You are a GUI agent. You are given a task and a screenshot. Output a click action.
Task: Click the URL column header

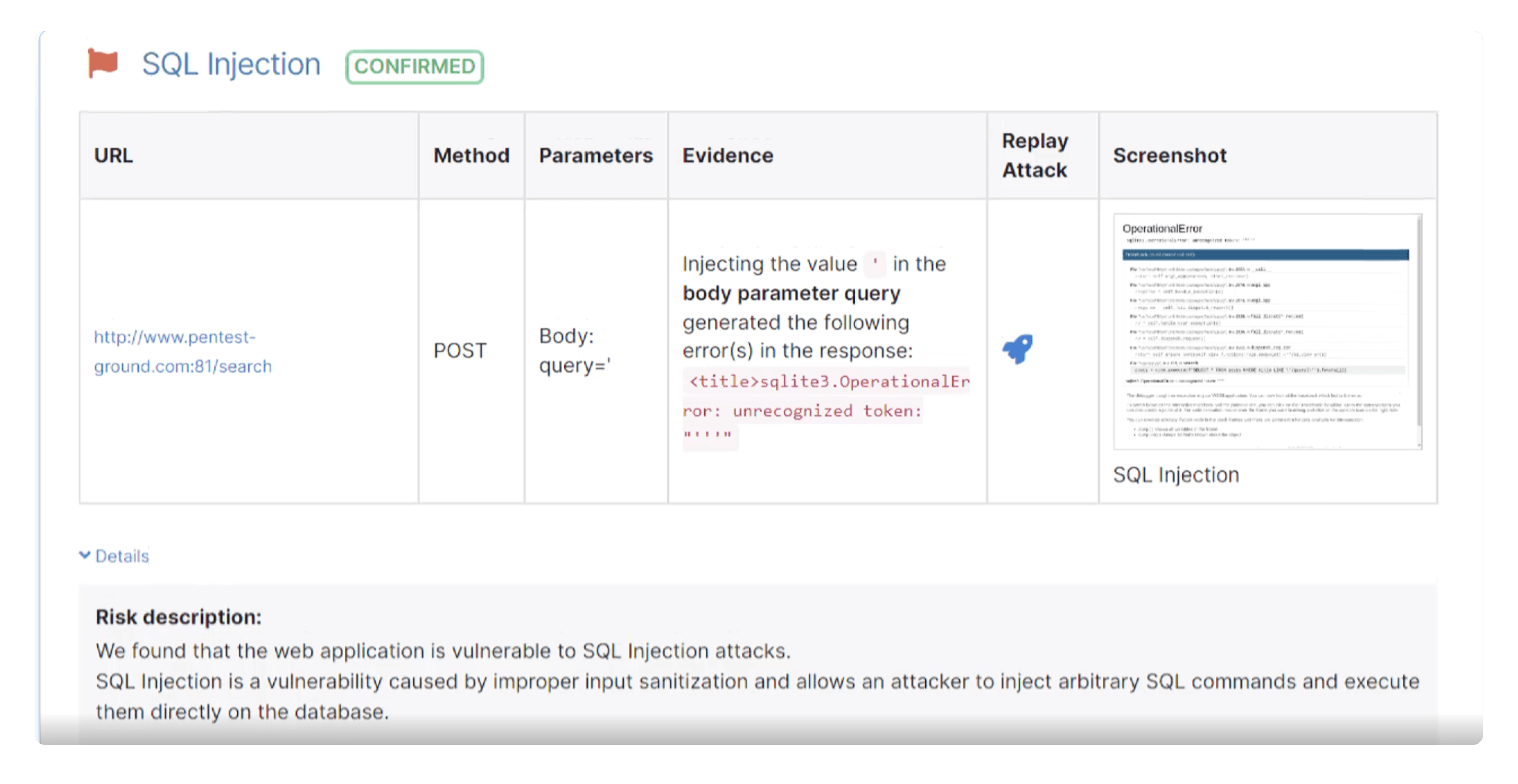(x=113, y=156)
